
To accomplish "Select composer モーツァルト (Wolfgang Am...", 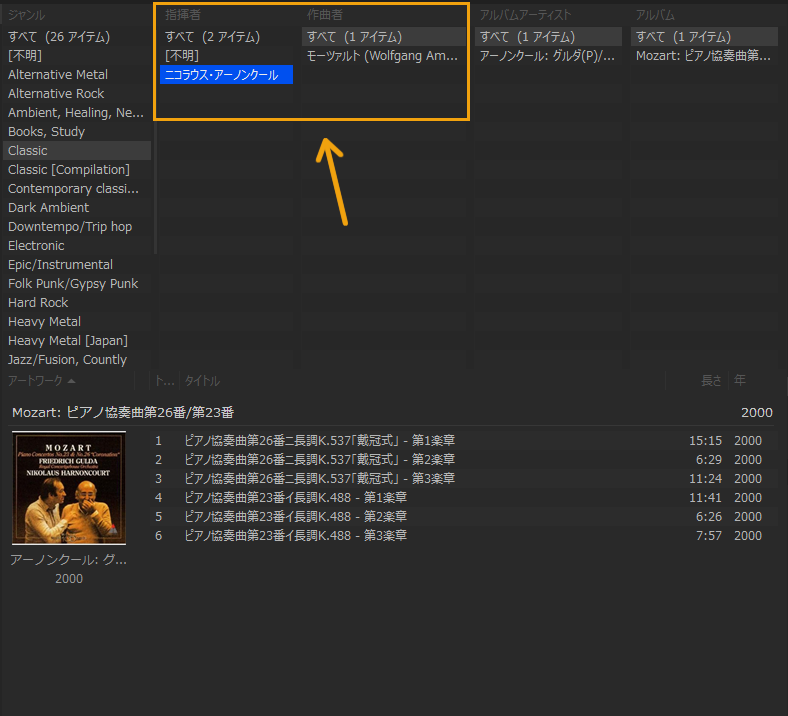I will tap(384, 56).
